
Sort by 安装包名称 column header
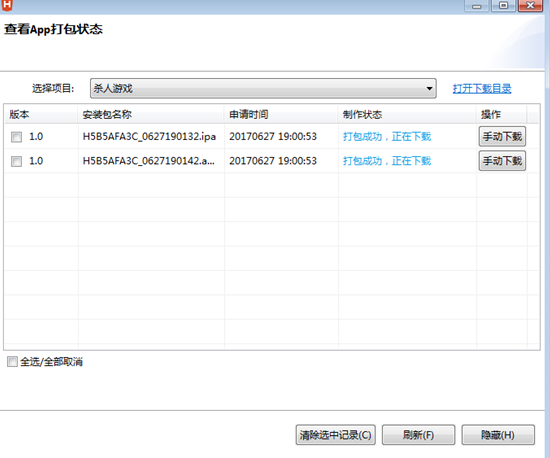tap(151, 114)
